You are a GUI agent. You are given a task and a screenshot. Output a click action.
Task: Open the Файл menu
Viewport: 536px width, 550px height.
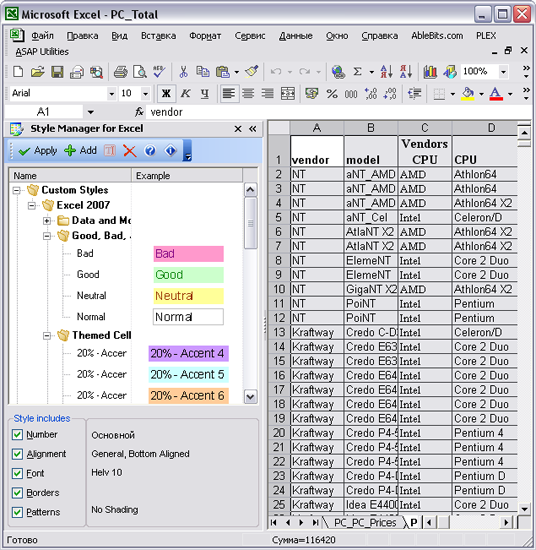pos(42,36)
